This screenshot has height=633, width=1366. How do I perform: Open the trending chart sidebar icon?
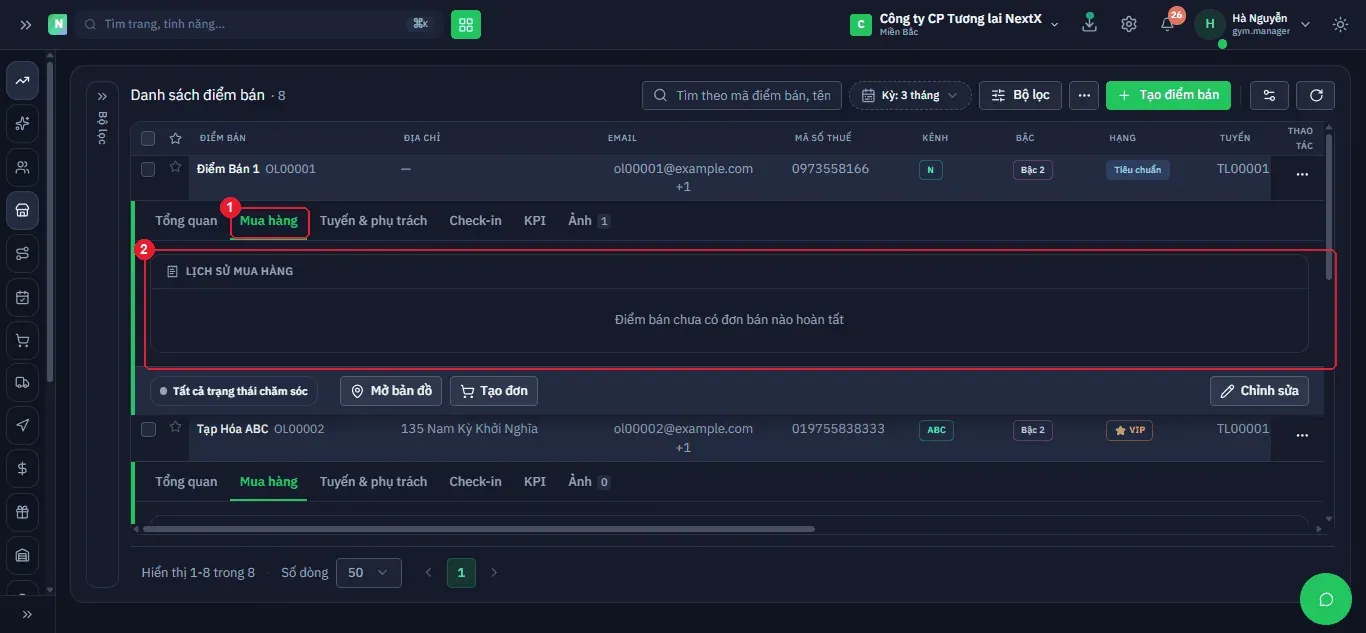(22, 80)
